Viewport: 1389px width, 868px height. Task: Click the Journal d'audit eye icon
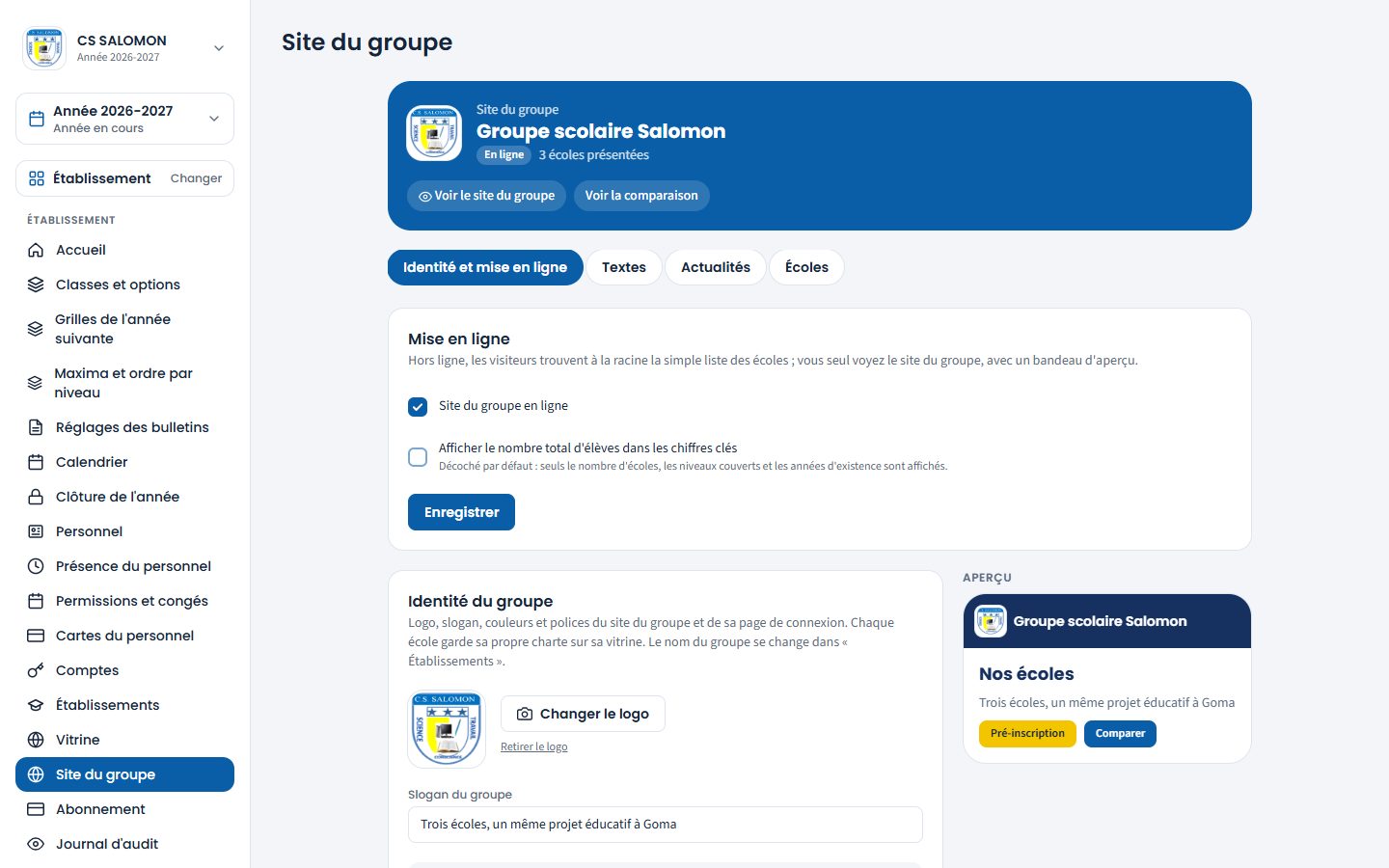[x=36, y=844]
